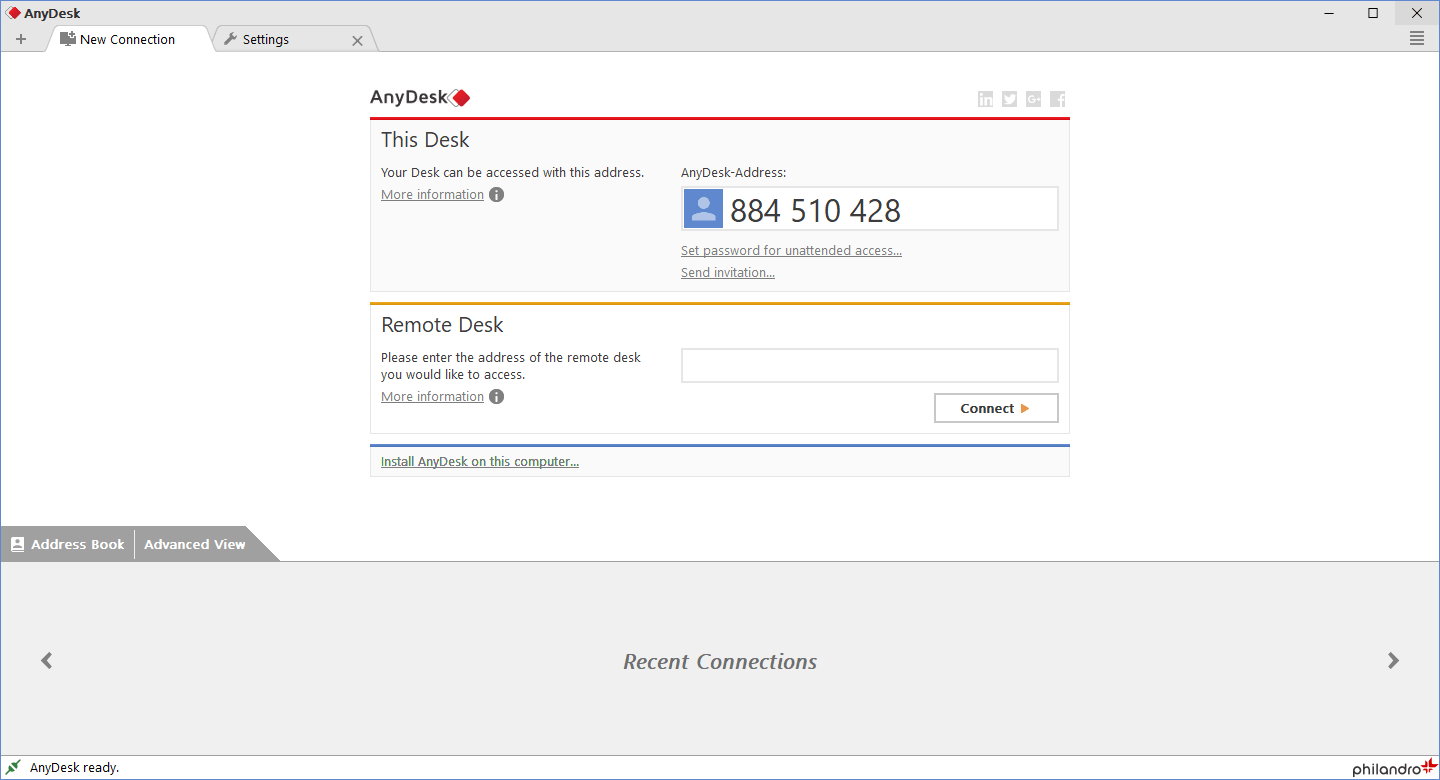Click the connection status icon in status bar
This screenshot has width=1440, height=780.
[x=12, y=766]
